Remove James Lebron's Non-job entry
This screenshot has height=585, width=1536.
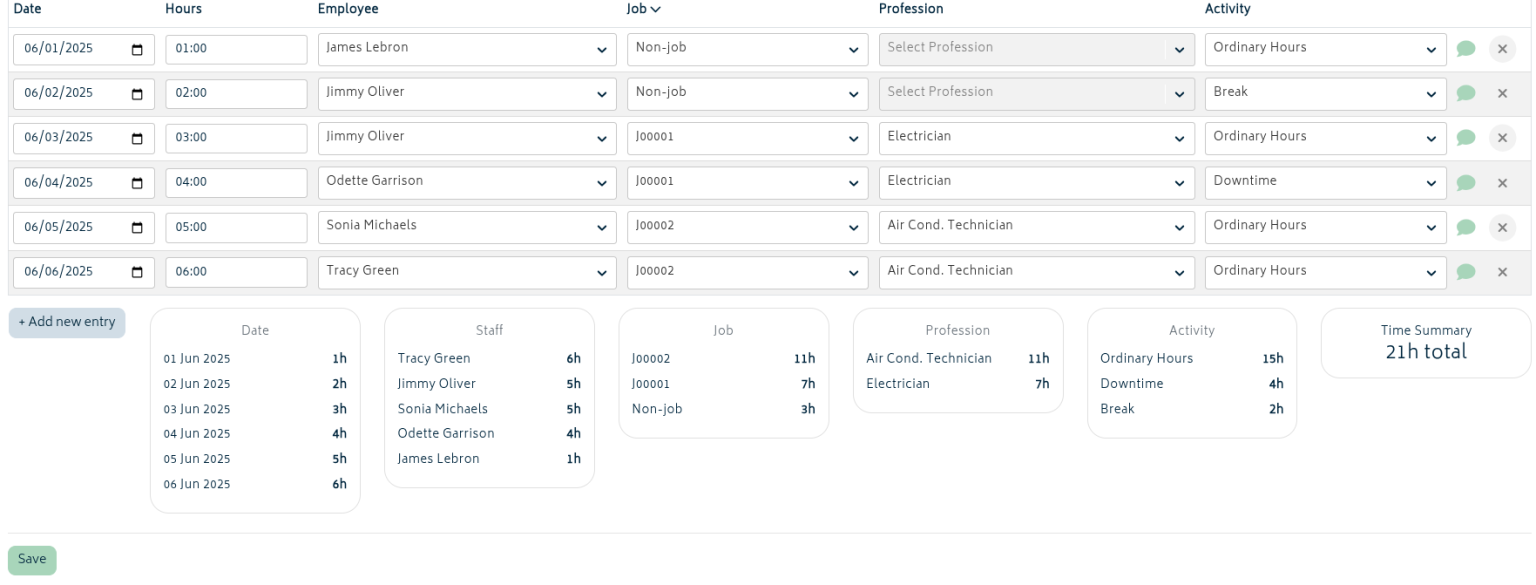[1503, 47]
